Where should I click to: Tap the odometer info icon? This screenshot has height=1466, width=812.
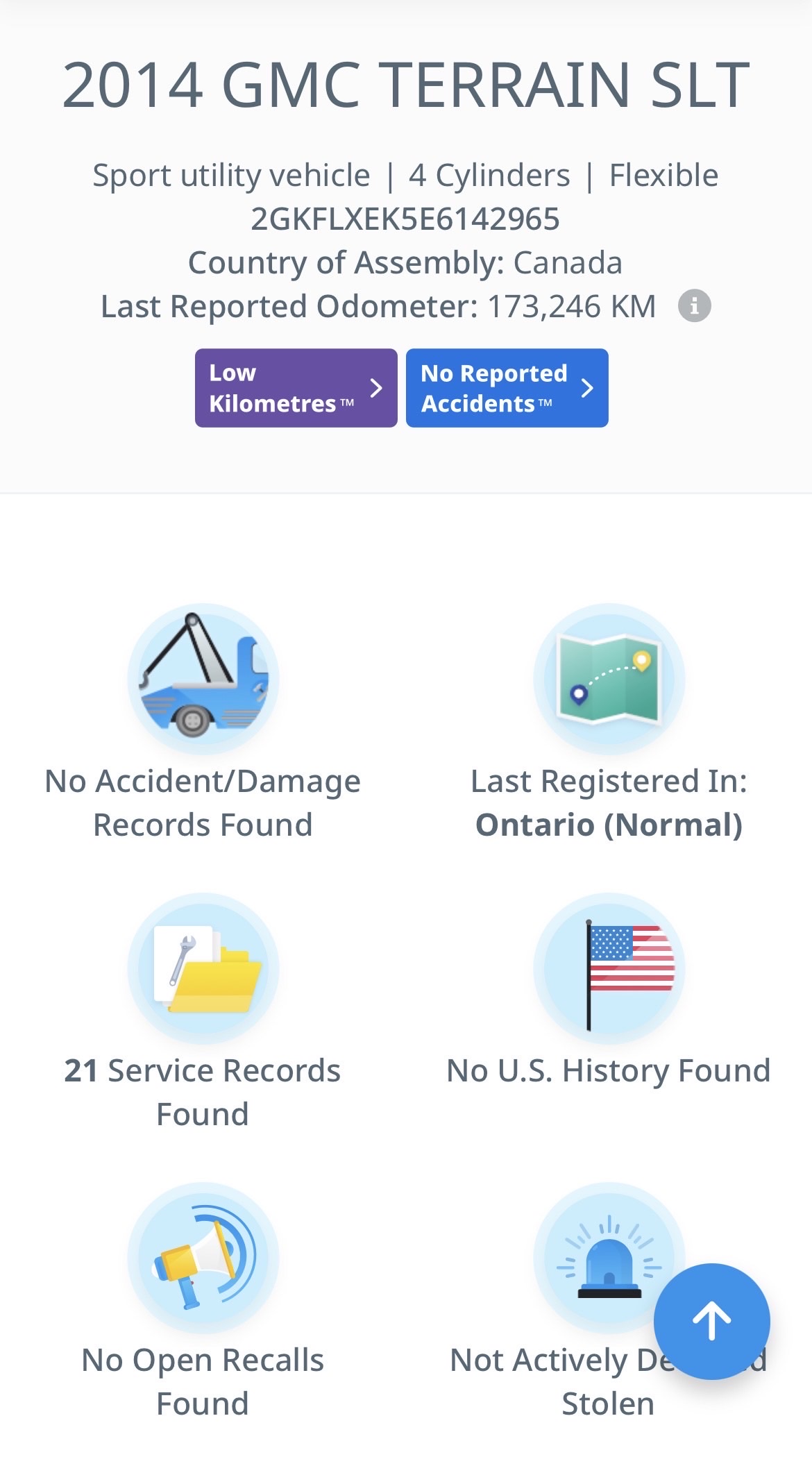point(694,306)
